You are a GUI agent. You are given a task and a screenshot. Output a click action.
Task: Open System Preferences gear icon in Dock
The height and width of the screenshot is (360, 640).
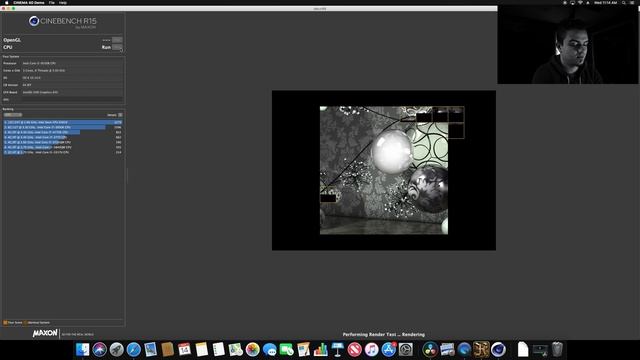[x=406, y=350]
